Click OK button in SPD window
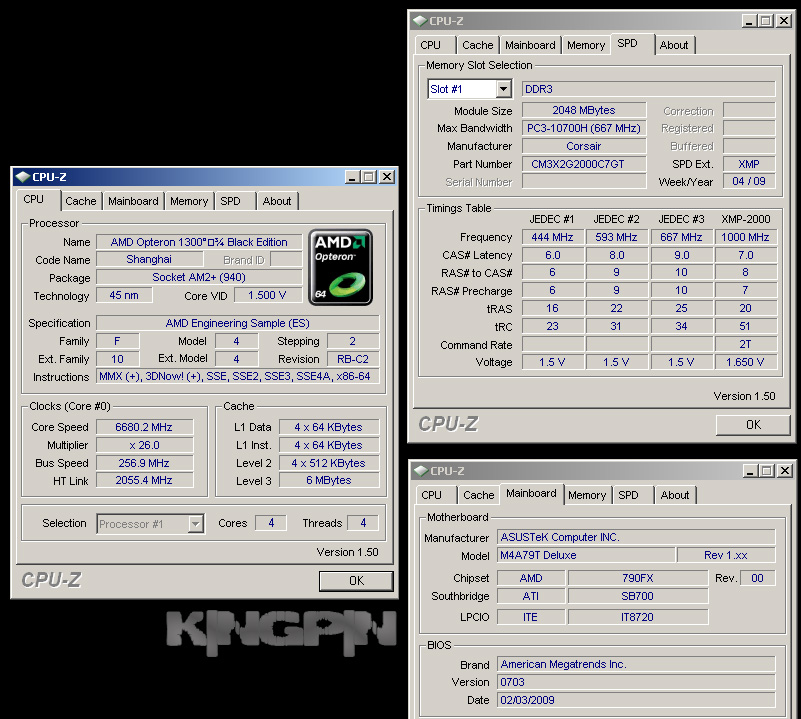This screenshot has width=801, height=719. (x=753, y=425)
